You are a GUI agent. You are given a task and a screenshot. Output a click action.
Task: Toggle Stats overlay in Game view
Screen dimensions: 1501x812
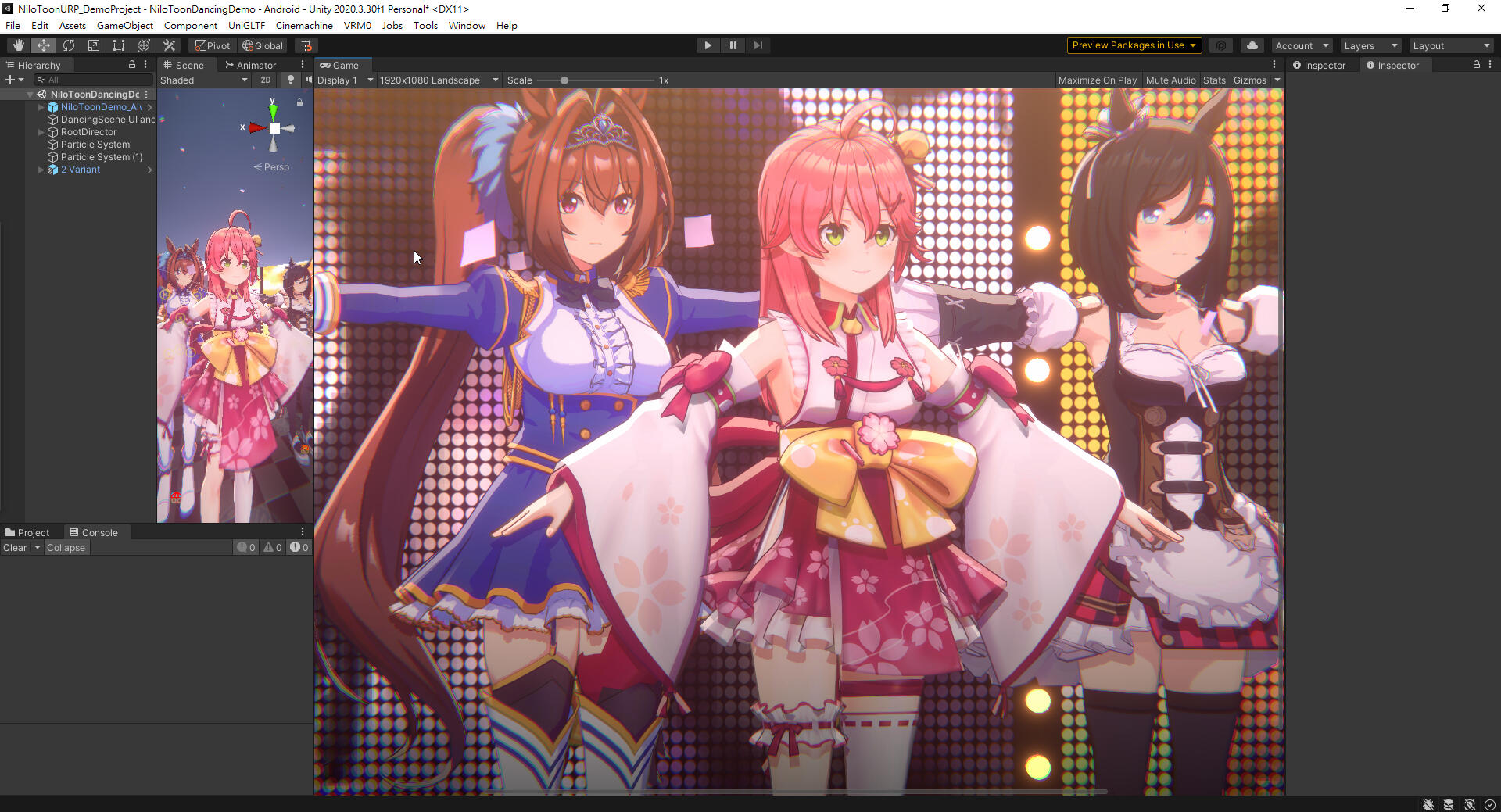[x=1214, y=80]
